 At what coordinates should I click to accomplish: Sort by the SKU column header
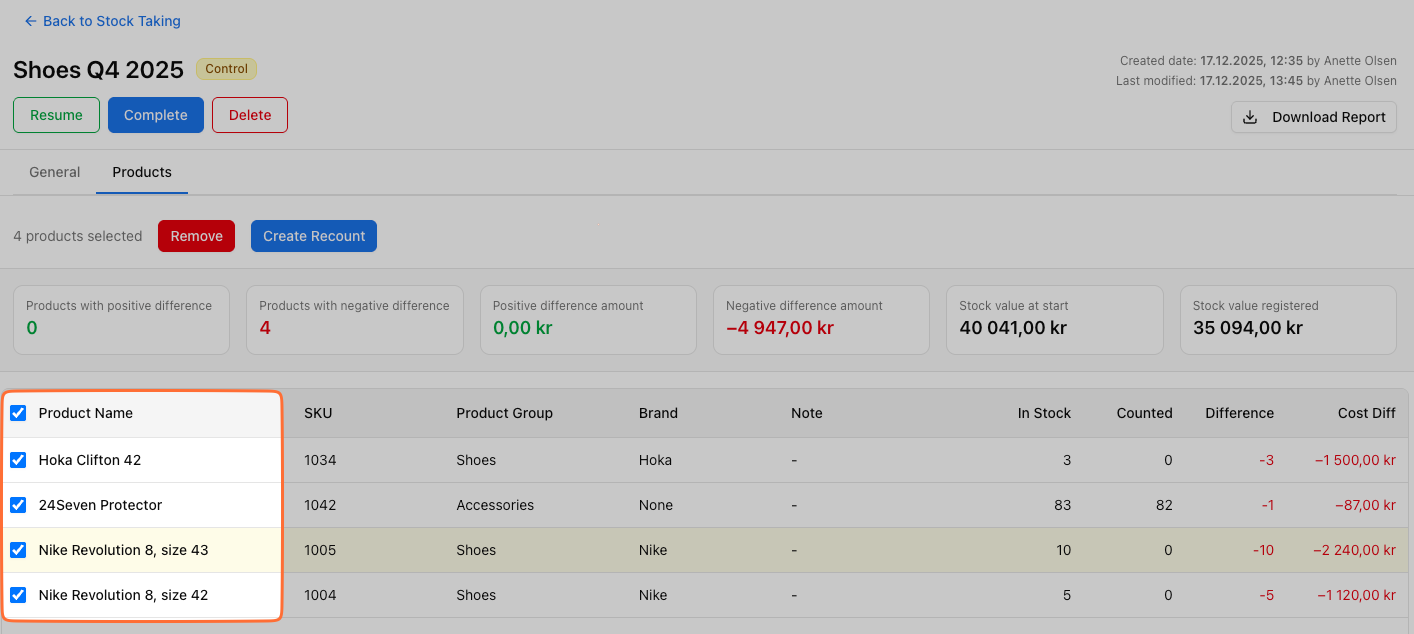(x=318, y=413)
